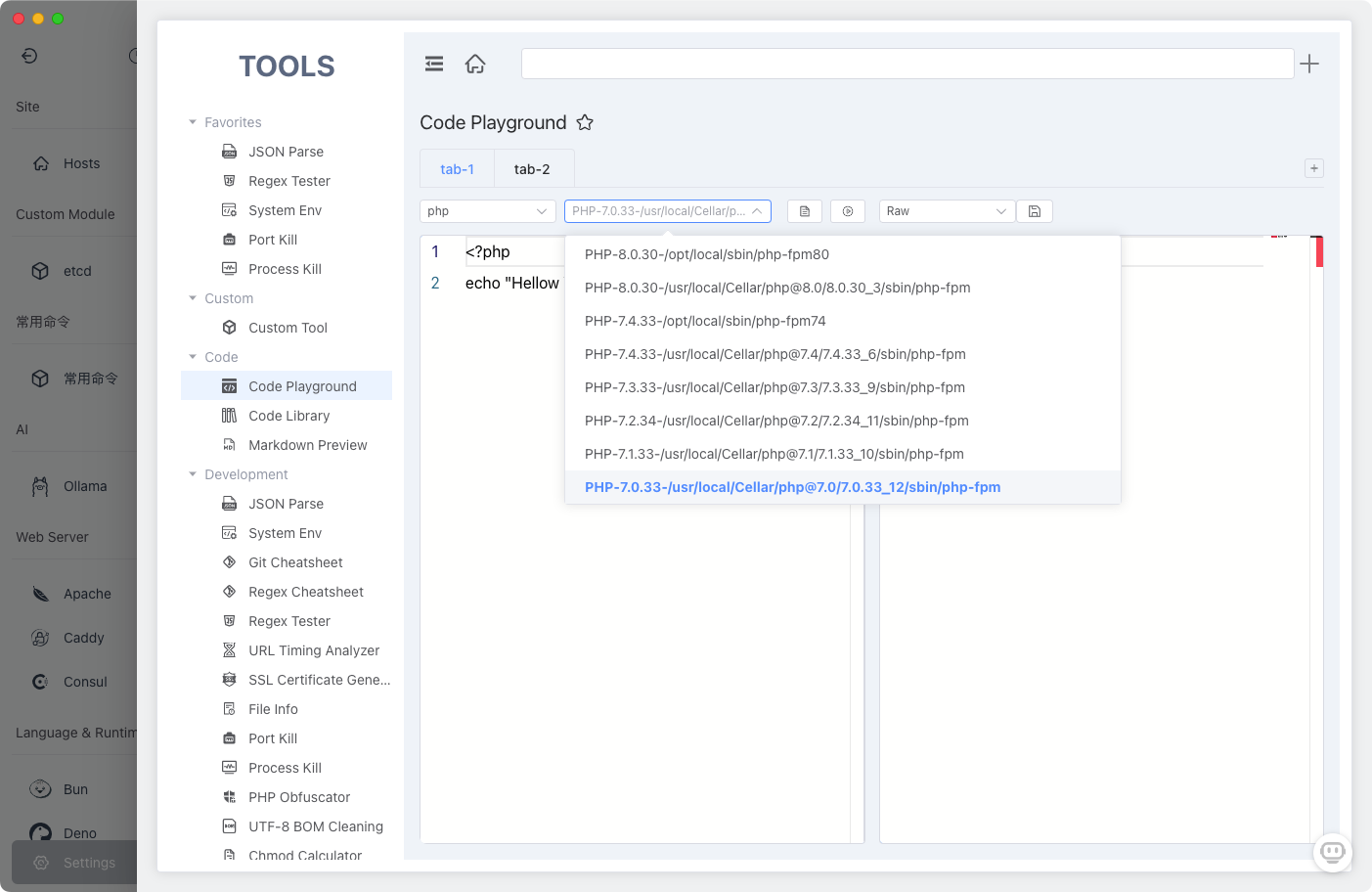Open the Raw output format dropdown

coord(947,211)
